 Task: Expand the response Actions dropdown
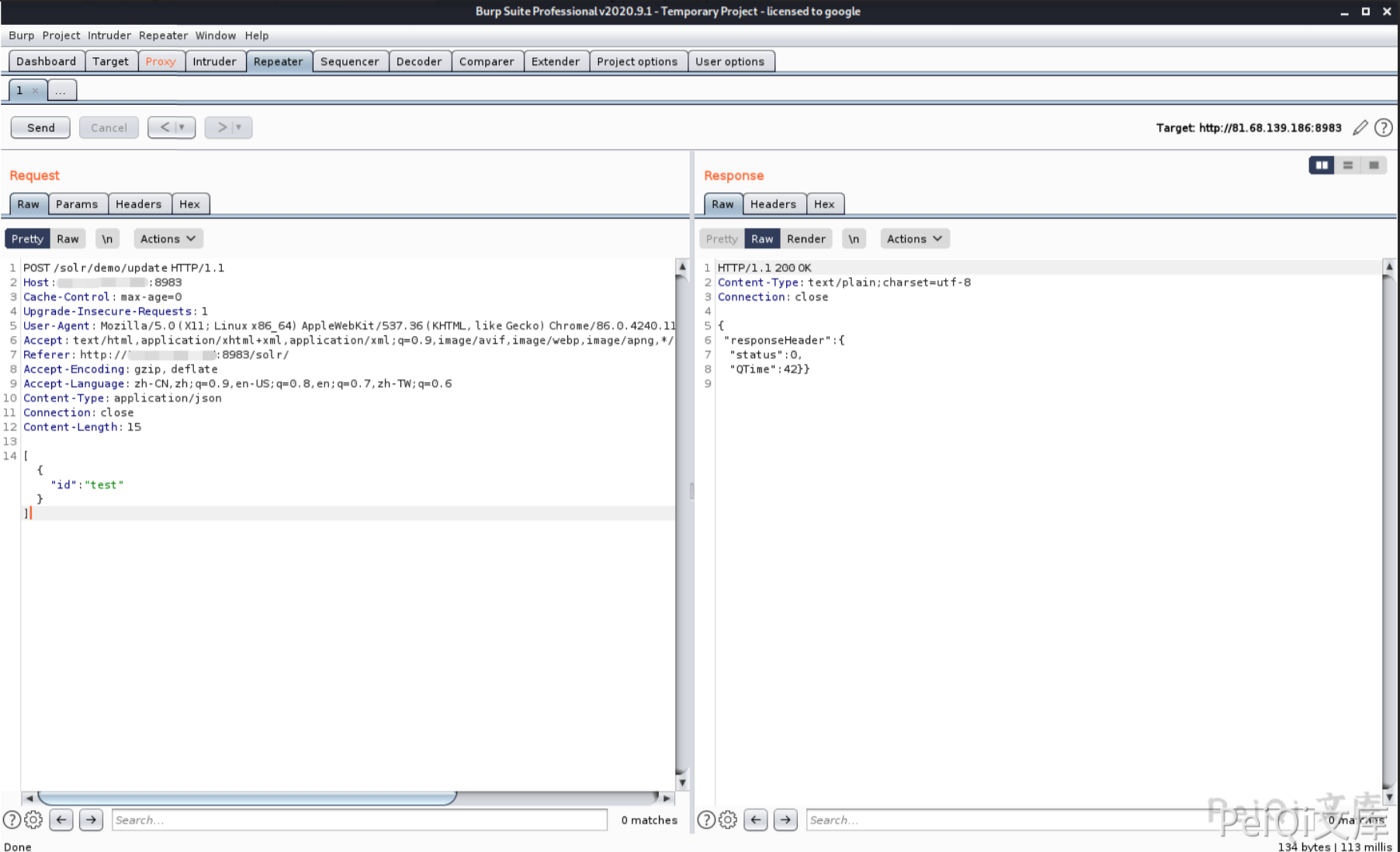click(914, 239)
